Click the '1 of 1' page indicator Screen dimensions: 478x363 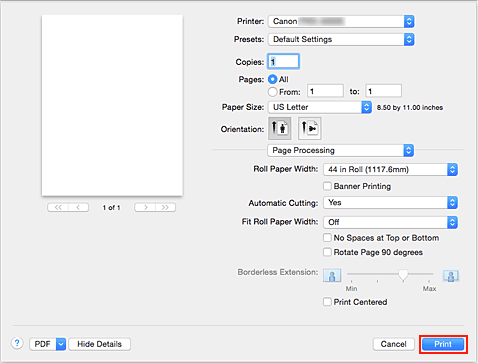111,207
